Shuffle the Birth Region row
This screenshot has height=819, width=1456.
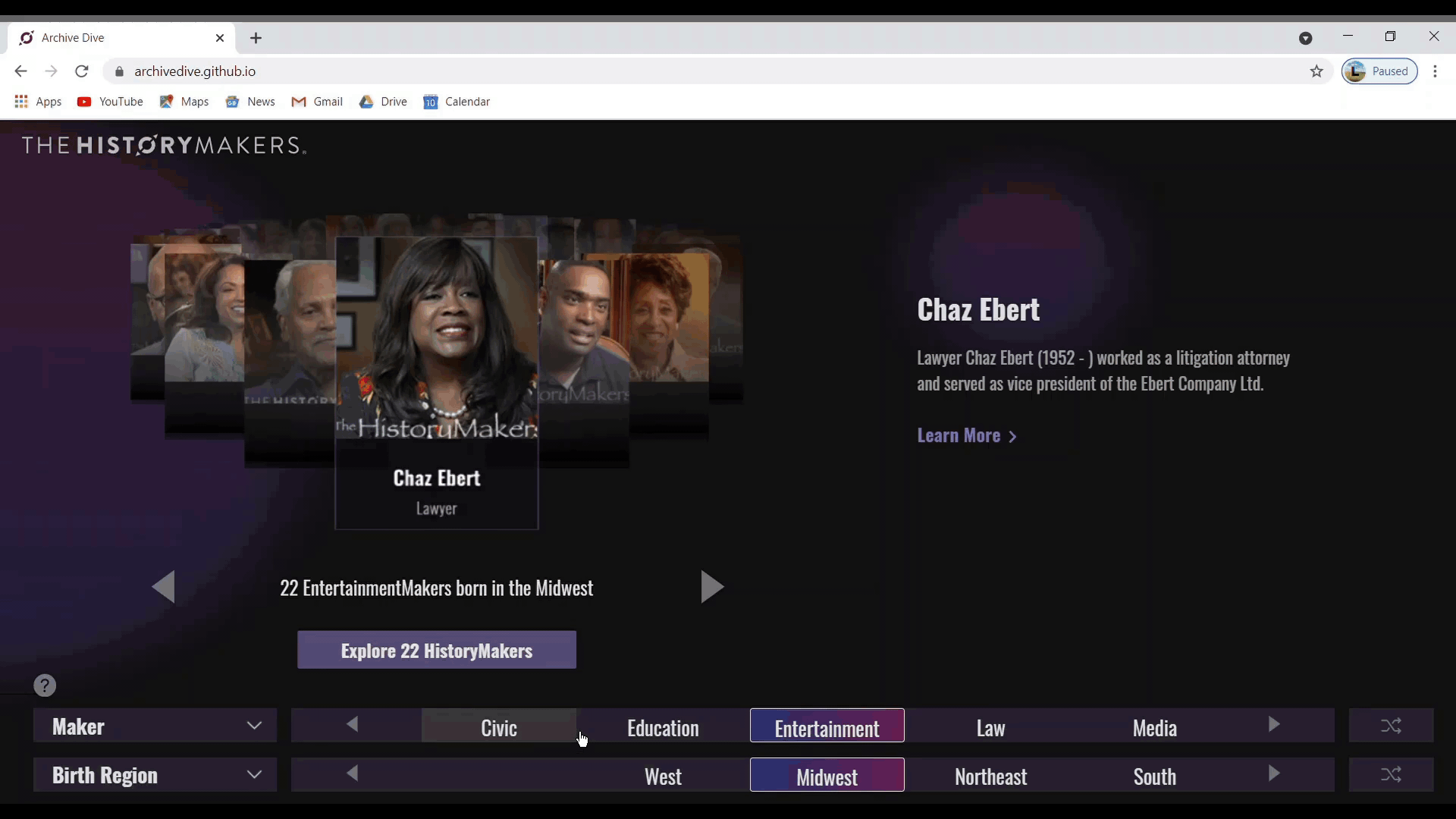pos(1390,774)
